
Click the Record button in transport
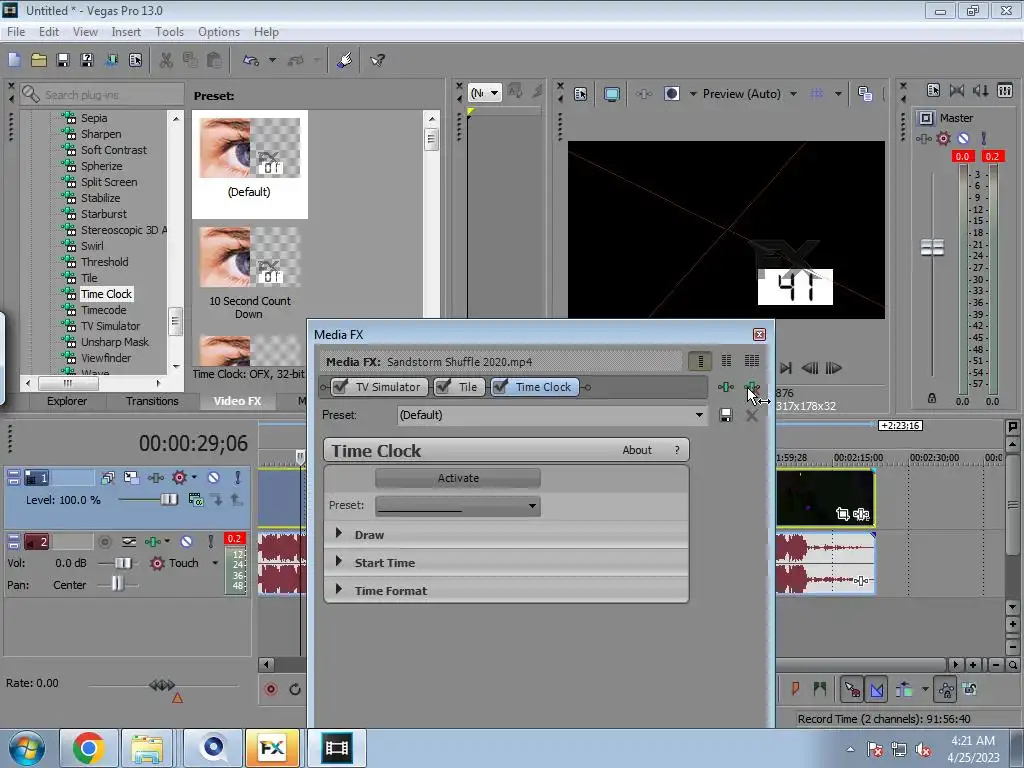click(271, 690)
